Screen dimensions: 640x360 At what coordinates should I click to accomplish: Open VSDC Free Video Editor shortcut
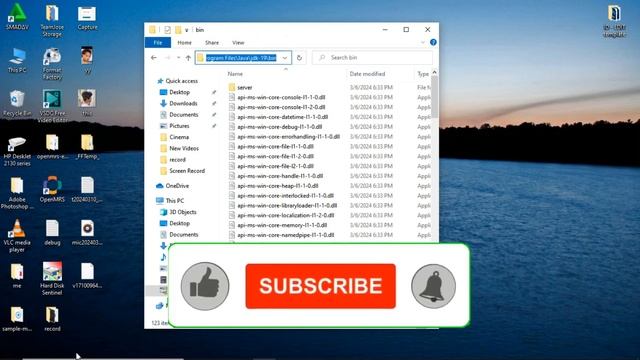tap(52, 106)
